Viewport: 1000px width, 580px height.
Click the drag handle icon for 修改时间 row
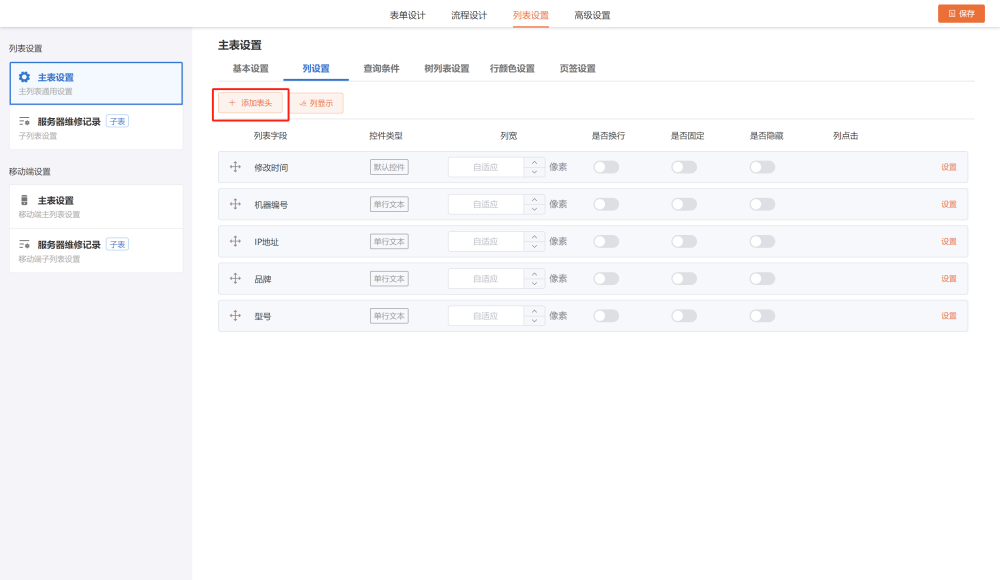[236, 167]
